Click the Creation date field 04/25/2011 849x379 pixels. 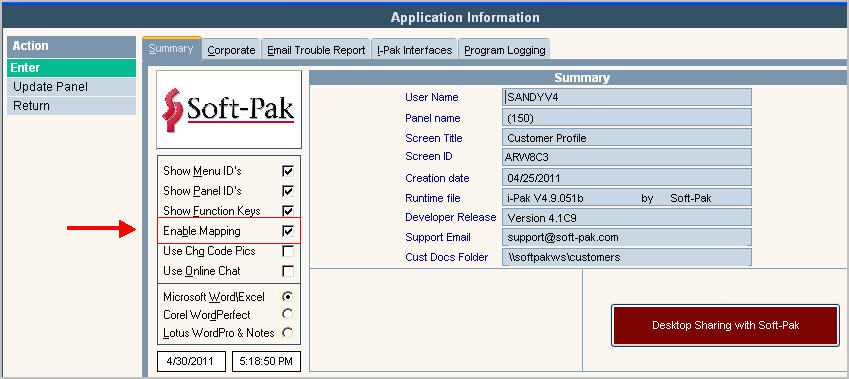click(x=627, y=178)
